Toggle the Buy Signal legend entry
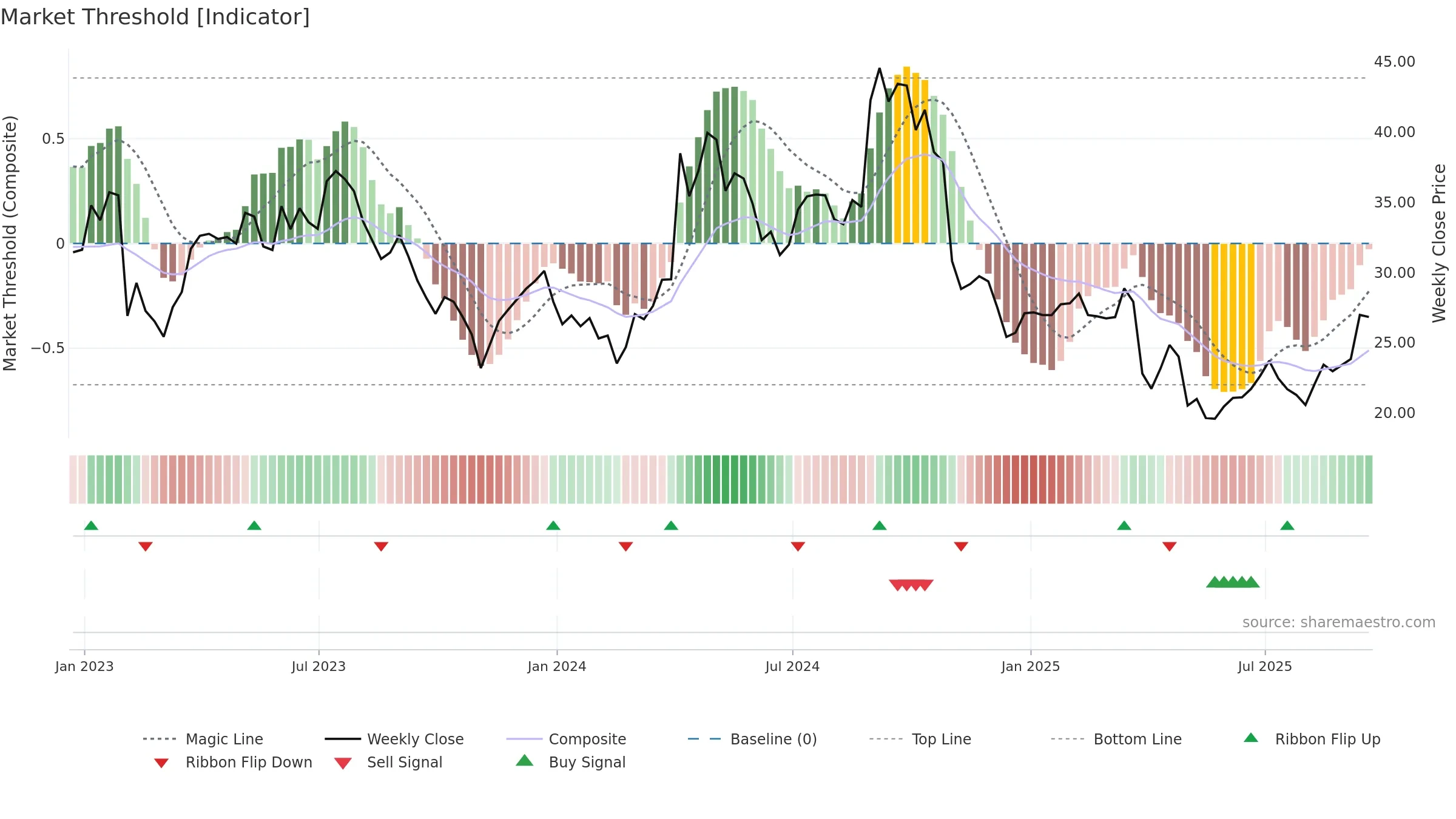 570,762
